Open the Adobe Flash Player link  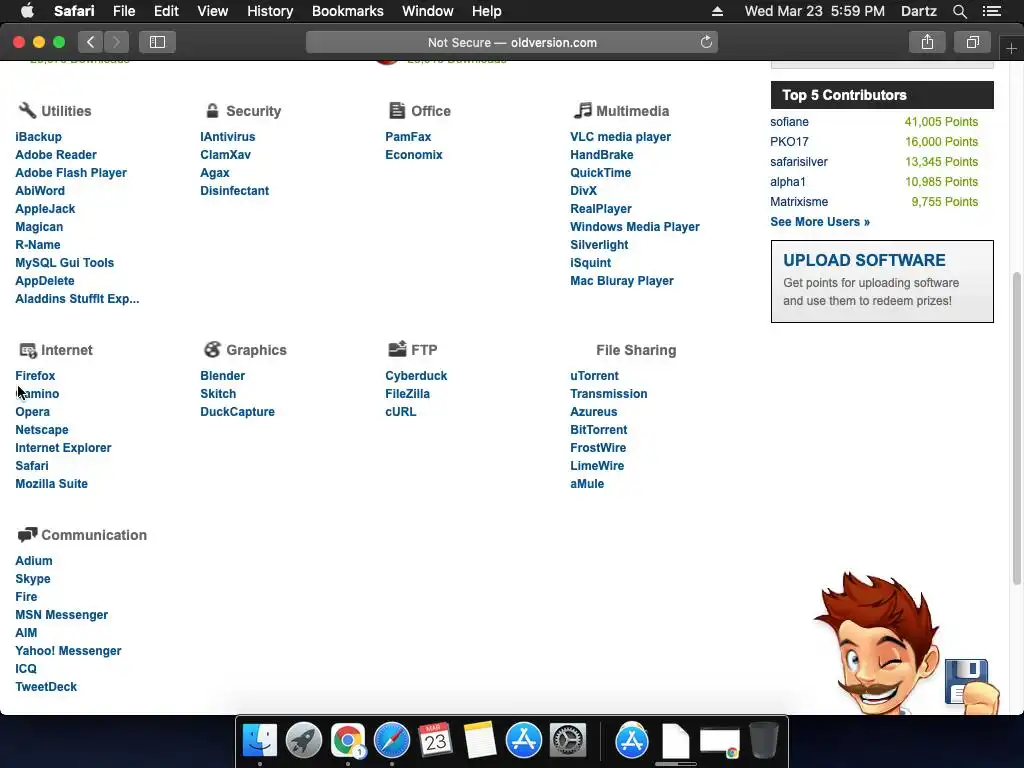click(x=71, y=173)
